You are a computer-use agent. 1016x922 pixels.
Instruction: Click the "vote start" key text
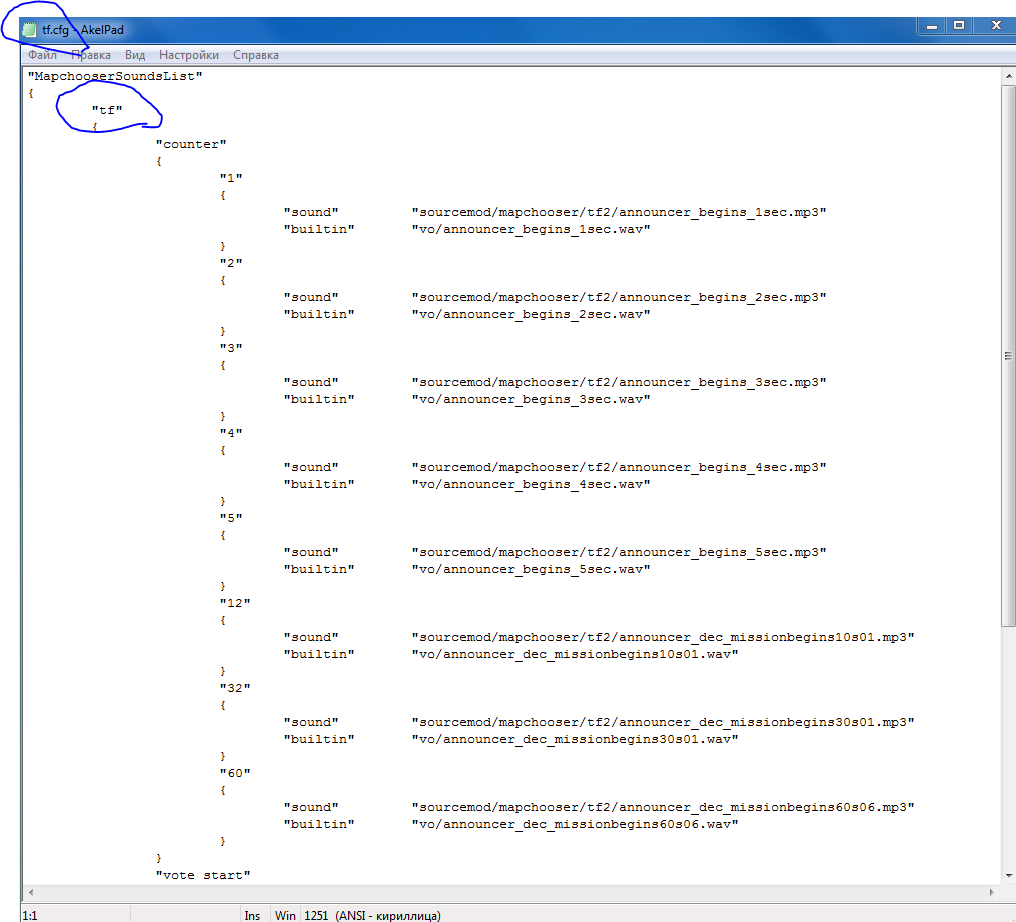click(203, 875)
